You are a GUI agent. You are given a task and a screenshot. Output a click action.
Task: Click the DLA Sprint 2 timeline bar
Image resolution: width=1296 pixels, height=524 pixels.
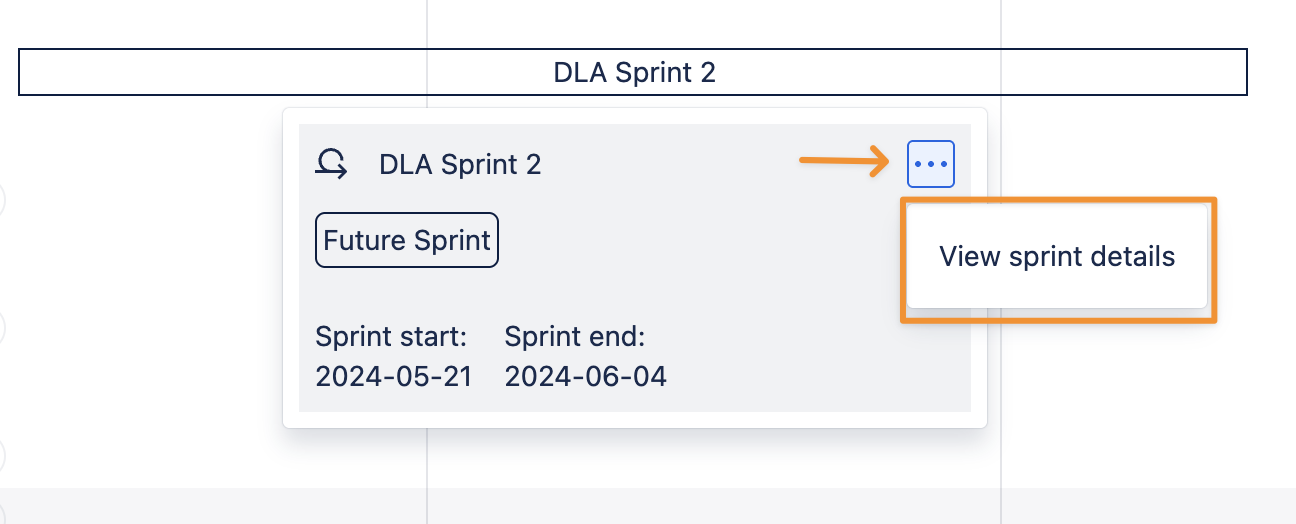634,72
